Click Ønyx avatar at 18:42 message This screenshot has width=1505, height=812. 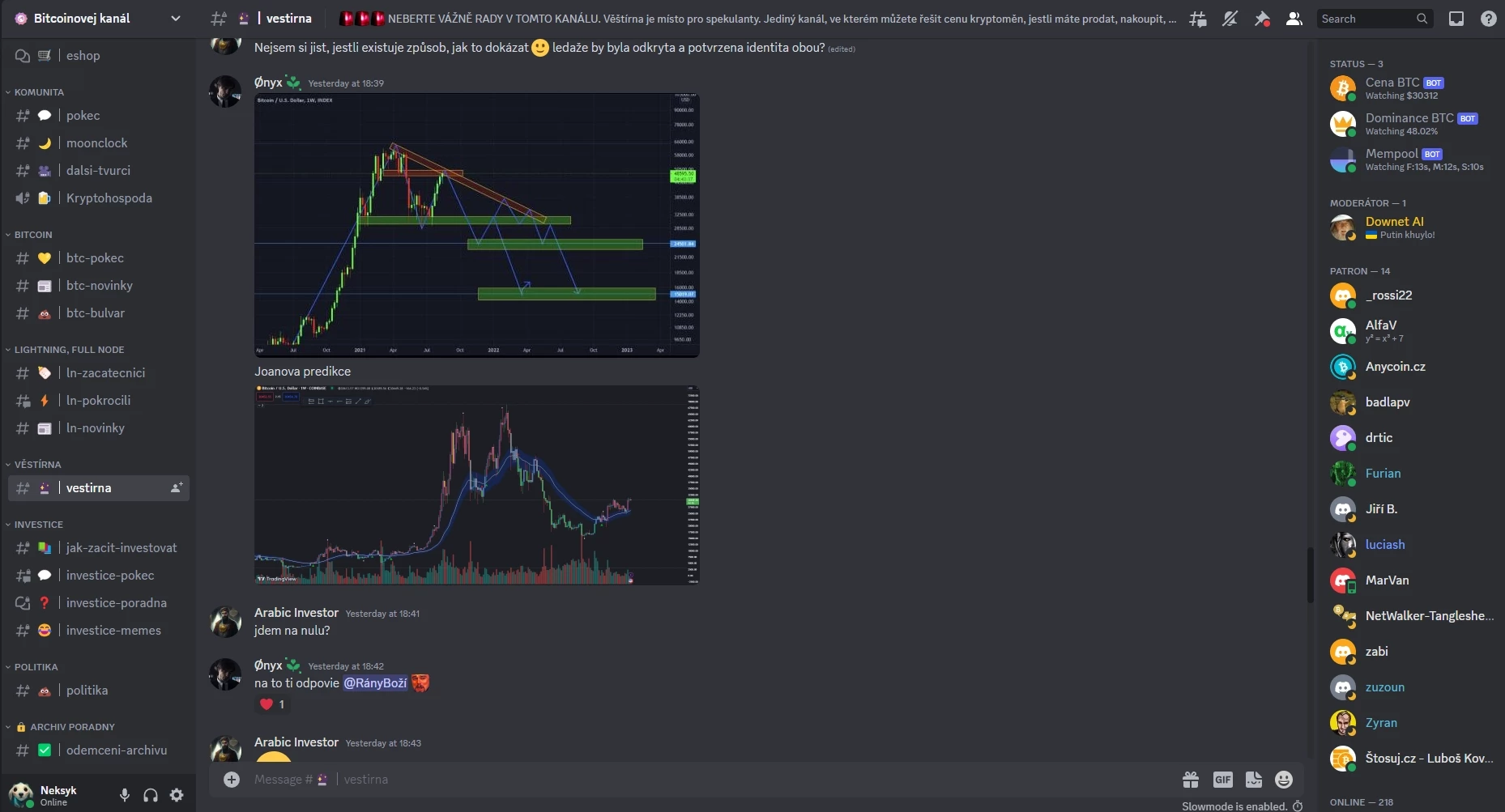point(225,674)
